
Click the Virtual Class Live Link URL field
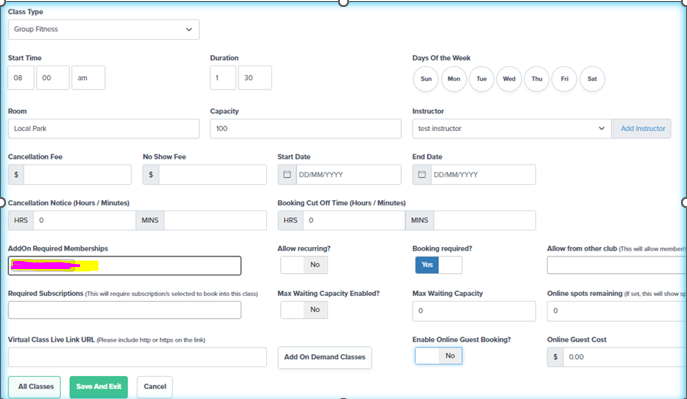tap(137, 357)
